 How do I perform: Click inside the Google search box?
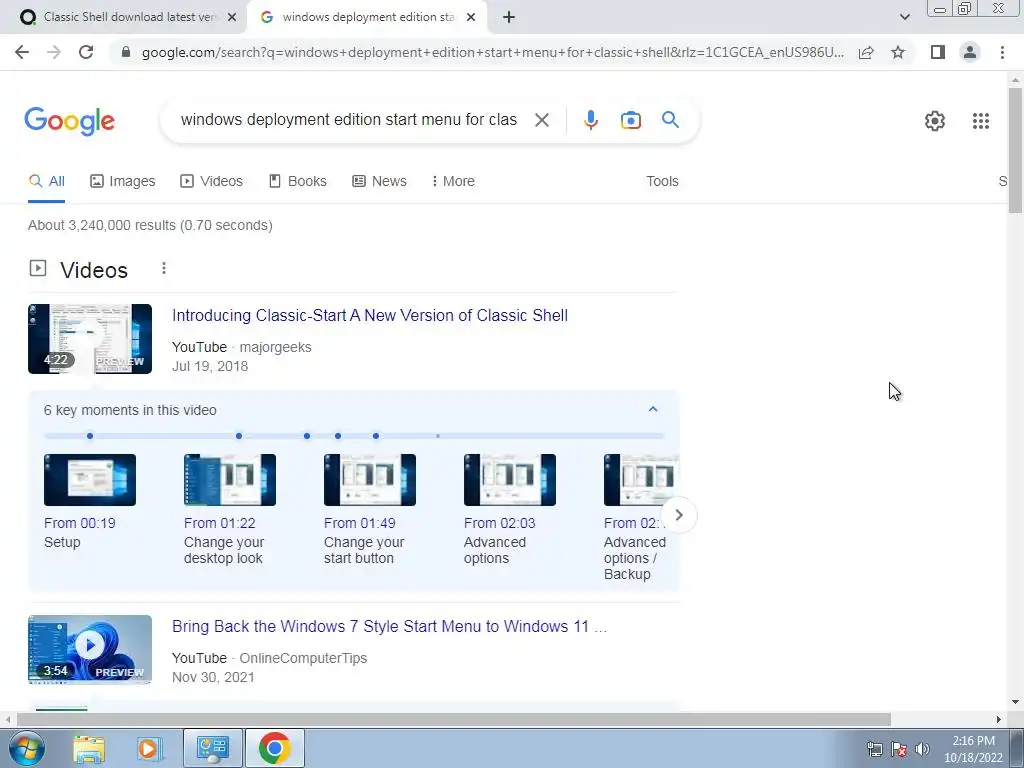point(349,120)
